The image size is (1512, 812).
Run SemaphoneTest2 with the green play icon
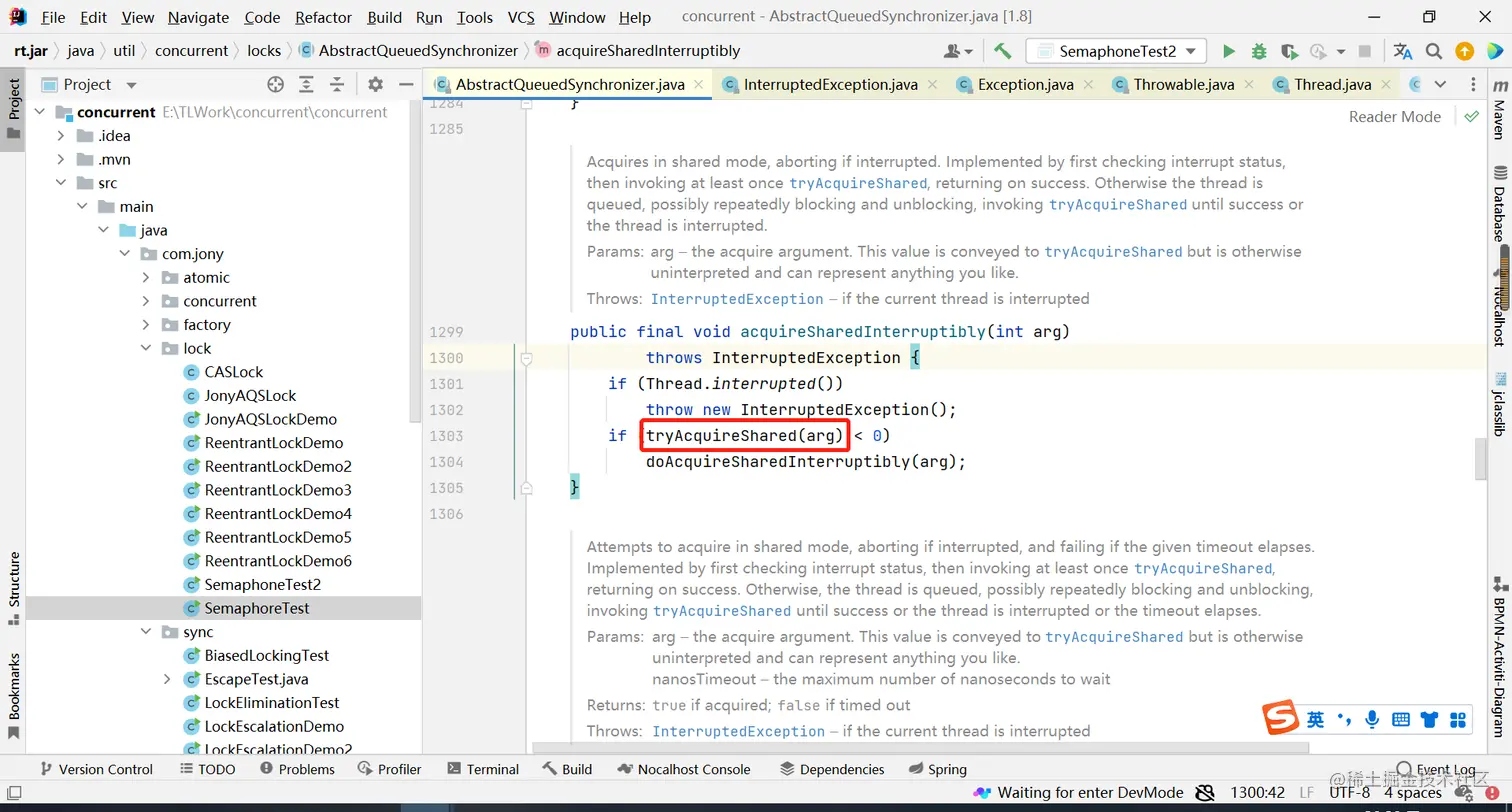1229,51
